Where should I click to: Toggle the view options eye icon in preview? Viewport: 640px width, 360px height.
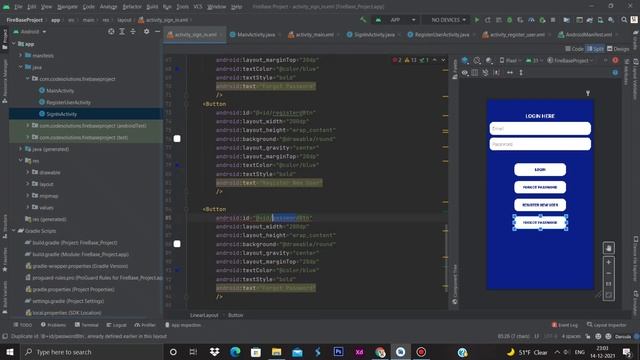465,72
